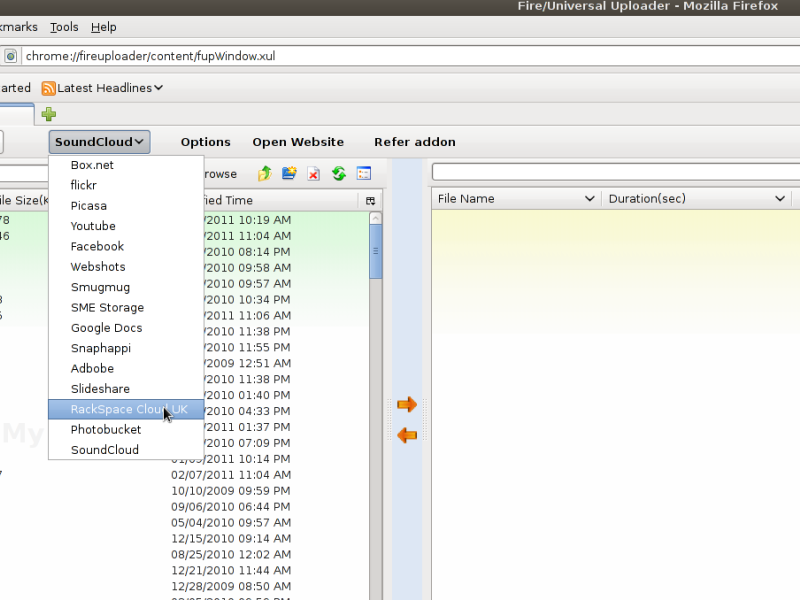Sort by the File Name column header
The width and height of the screenshot is (800, 600).
click(x=516, y=198)
